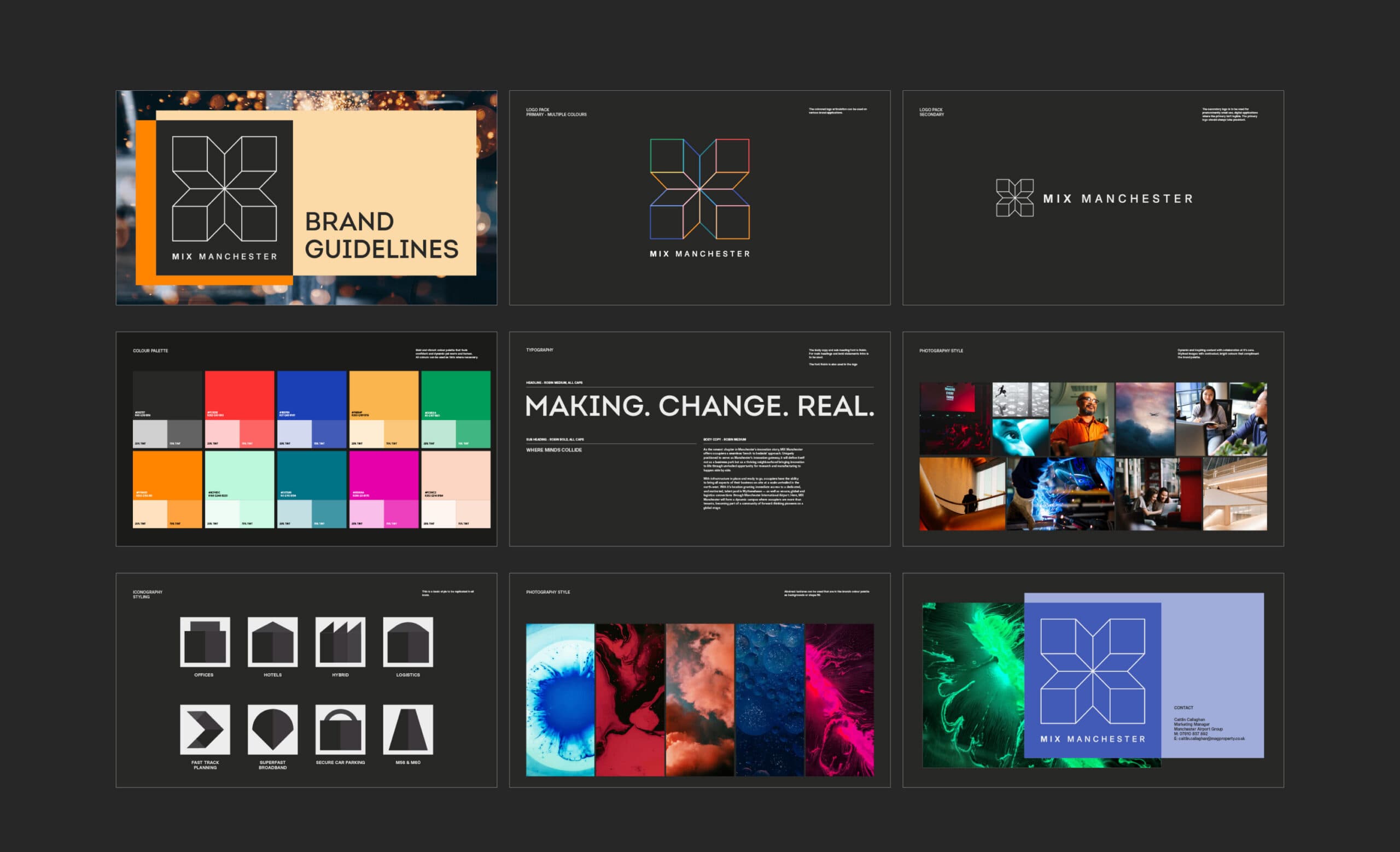Click the Fast Track Planning arrow icon

[x=205, y=730]
